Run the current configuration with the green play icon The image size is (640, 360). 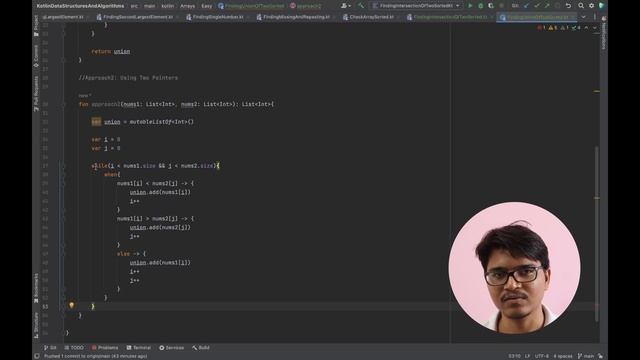pos(470,6)
